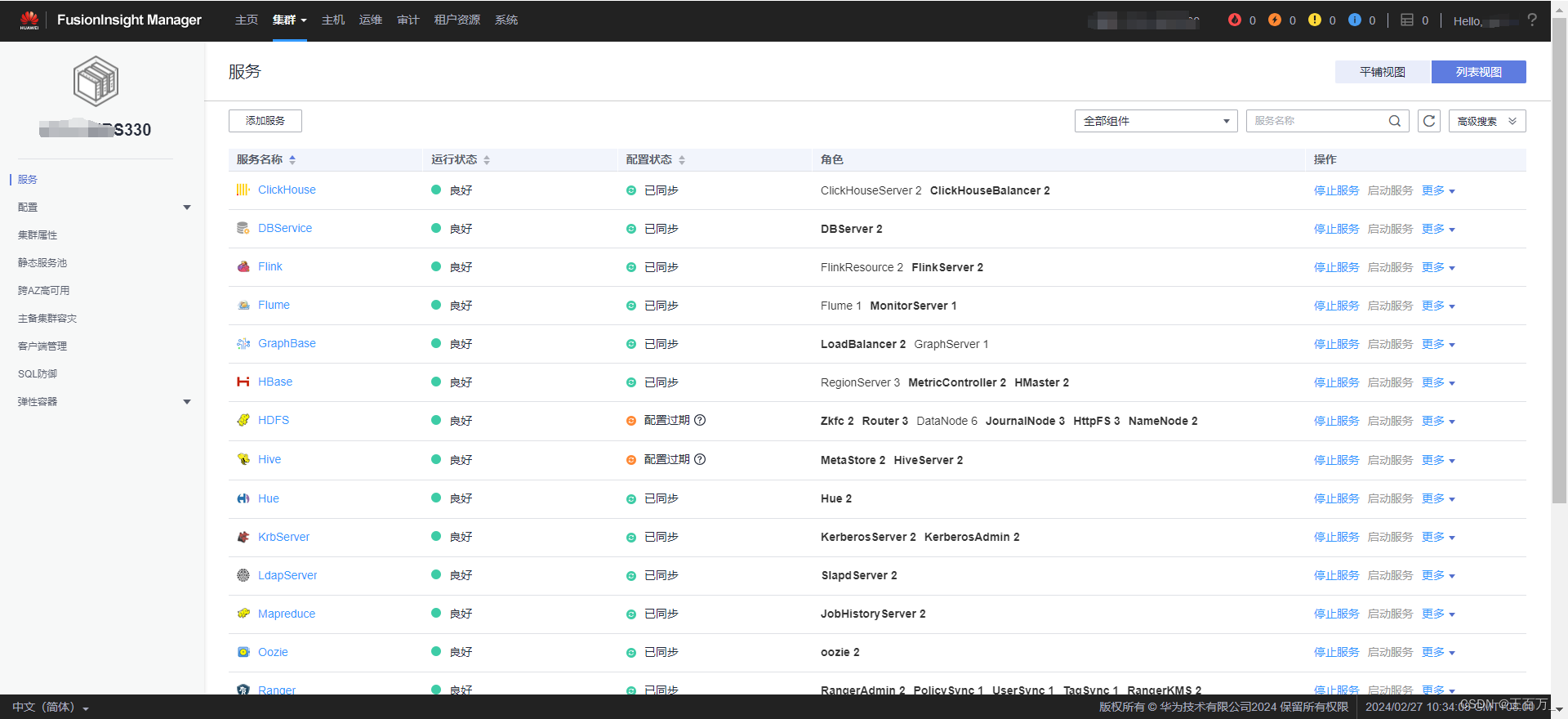
Task: Click the Hive bee icon
Action: pos(243,459)
